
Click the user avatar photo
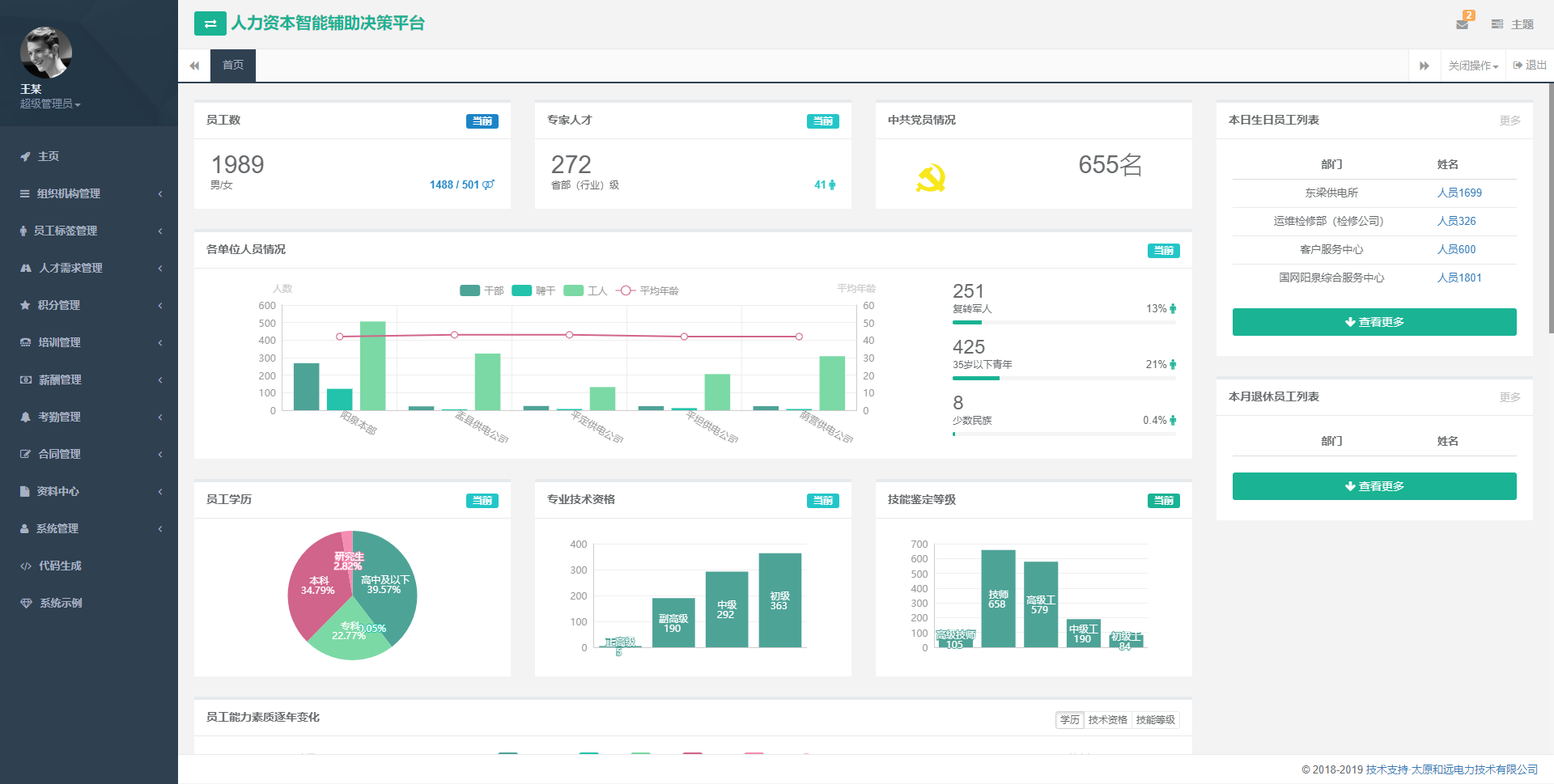coord(46,53)
